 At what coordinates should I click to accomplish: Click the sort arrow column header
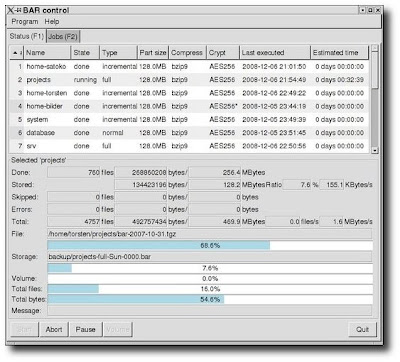tap(17, 53)
